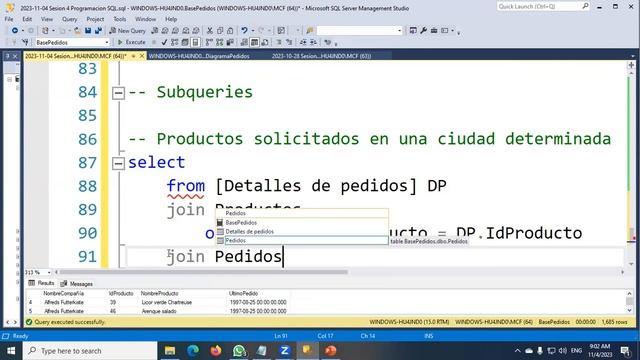Open the File menu
This screenshot has height=360, width=640.
(9, 19)
